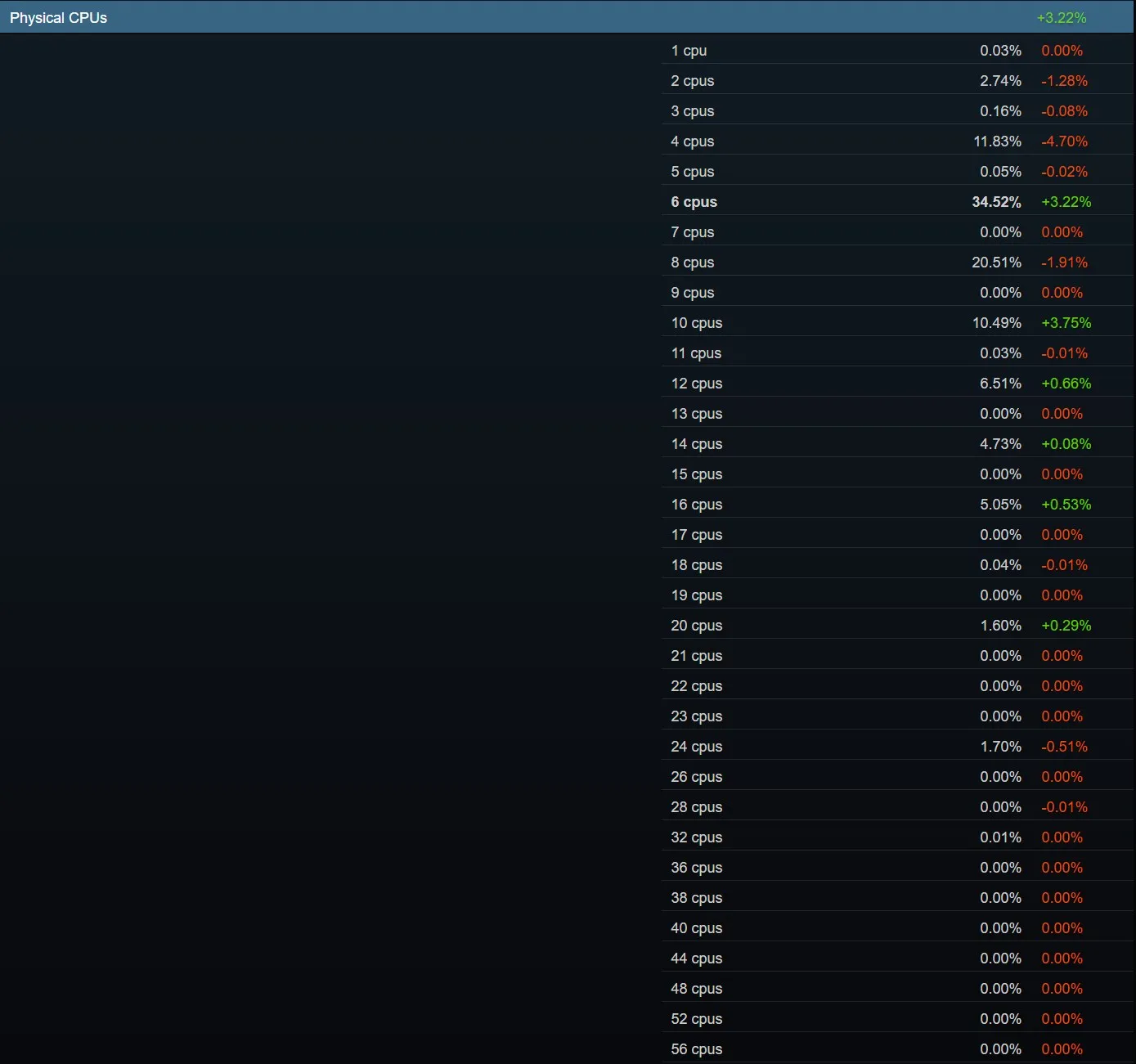This screenshot has width=1136, height=1064.
Task: Click 10.49% share in 10 cpus row
Action: (x=997, y=323)
